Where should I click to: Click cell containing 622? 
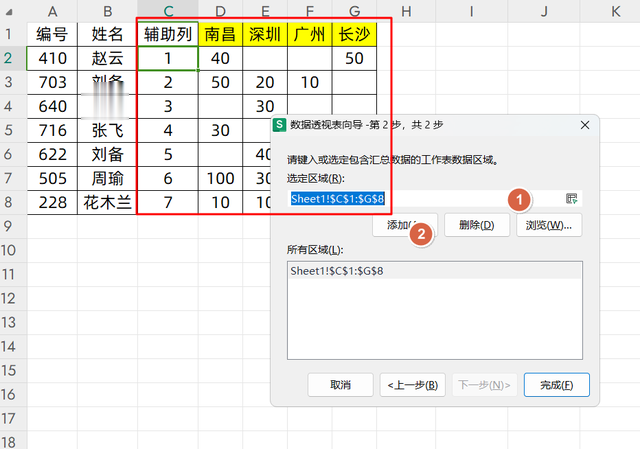52,154
